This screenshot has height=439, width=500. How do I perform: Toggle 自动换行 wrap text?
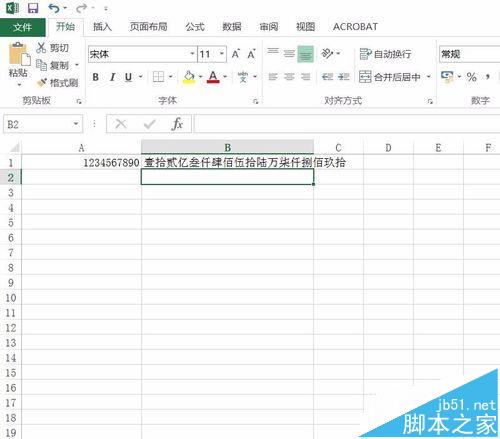[386, 54]
